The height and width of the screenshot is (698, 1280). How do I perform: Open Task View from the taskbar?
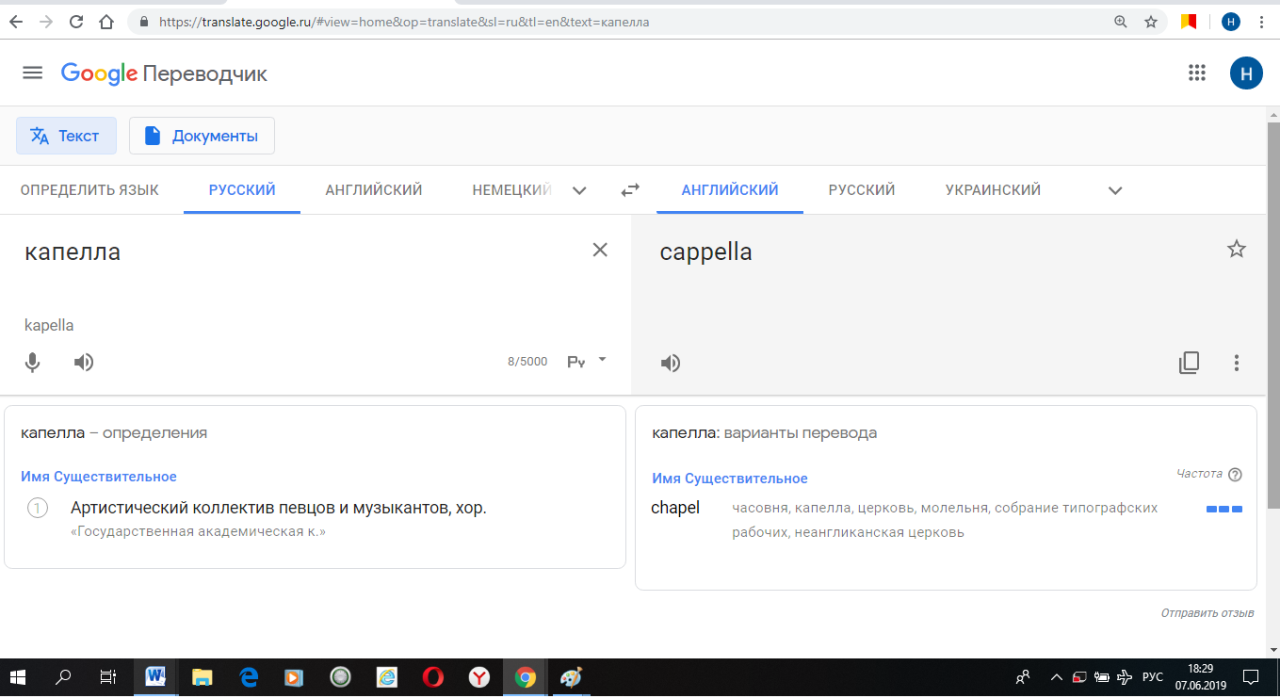[x=108, y=677]
